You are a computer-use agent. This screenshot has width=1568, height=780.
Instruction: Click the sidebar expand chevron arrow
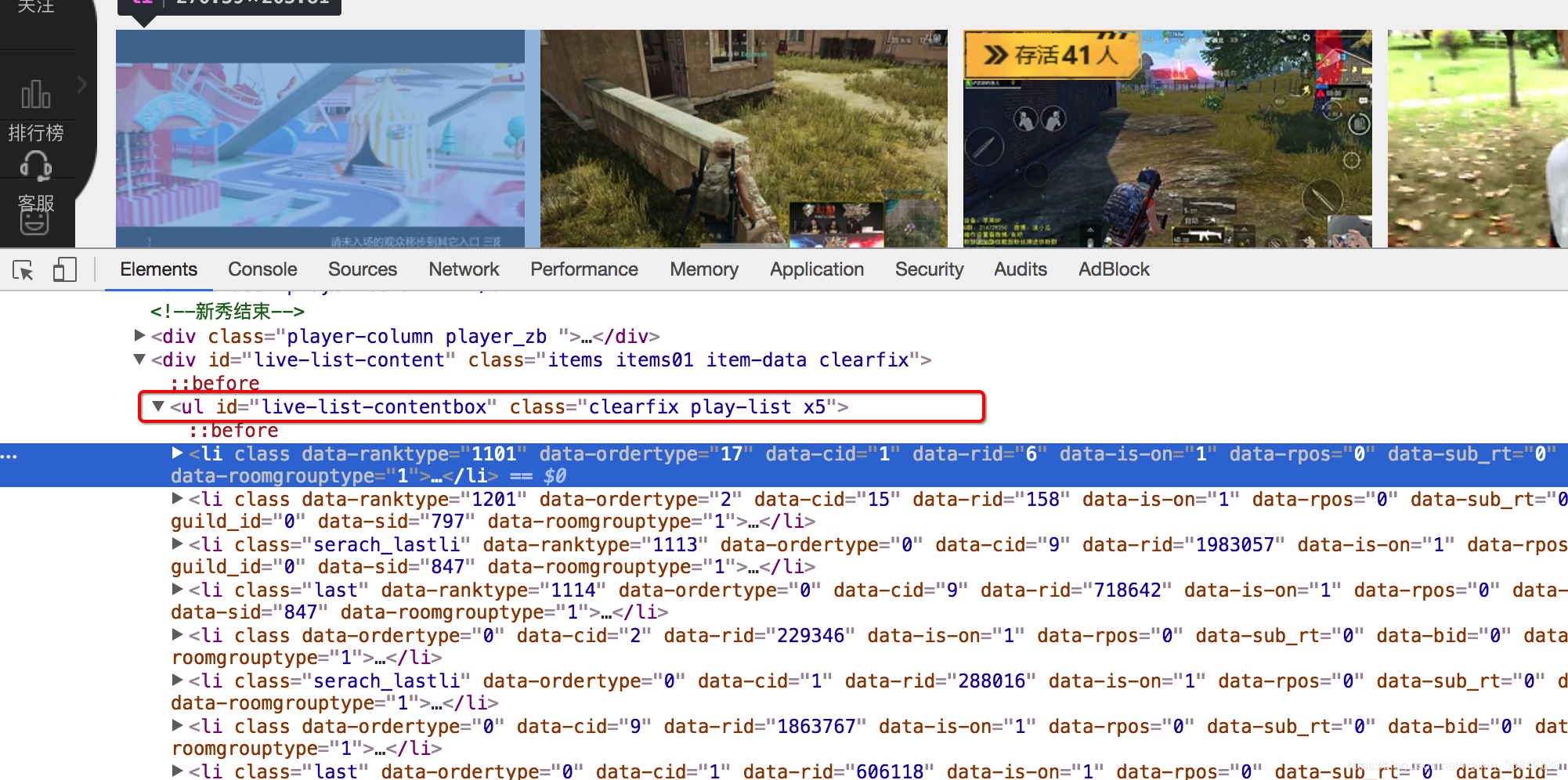click(81, 85)
